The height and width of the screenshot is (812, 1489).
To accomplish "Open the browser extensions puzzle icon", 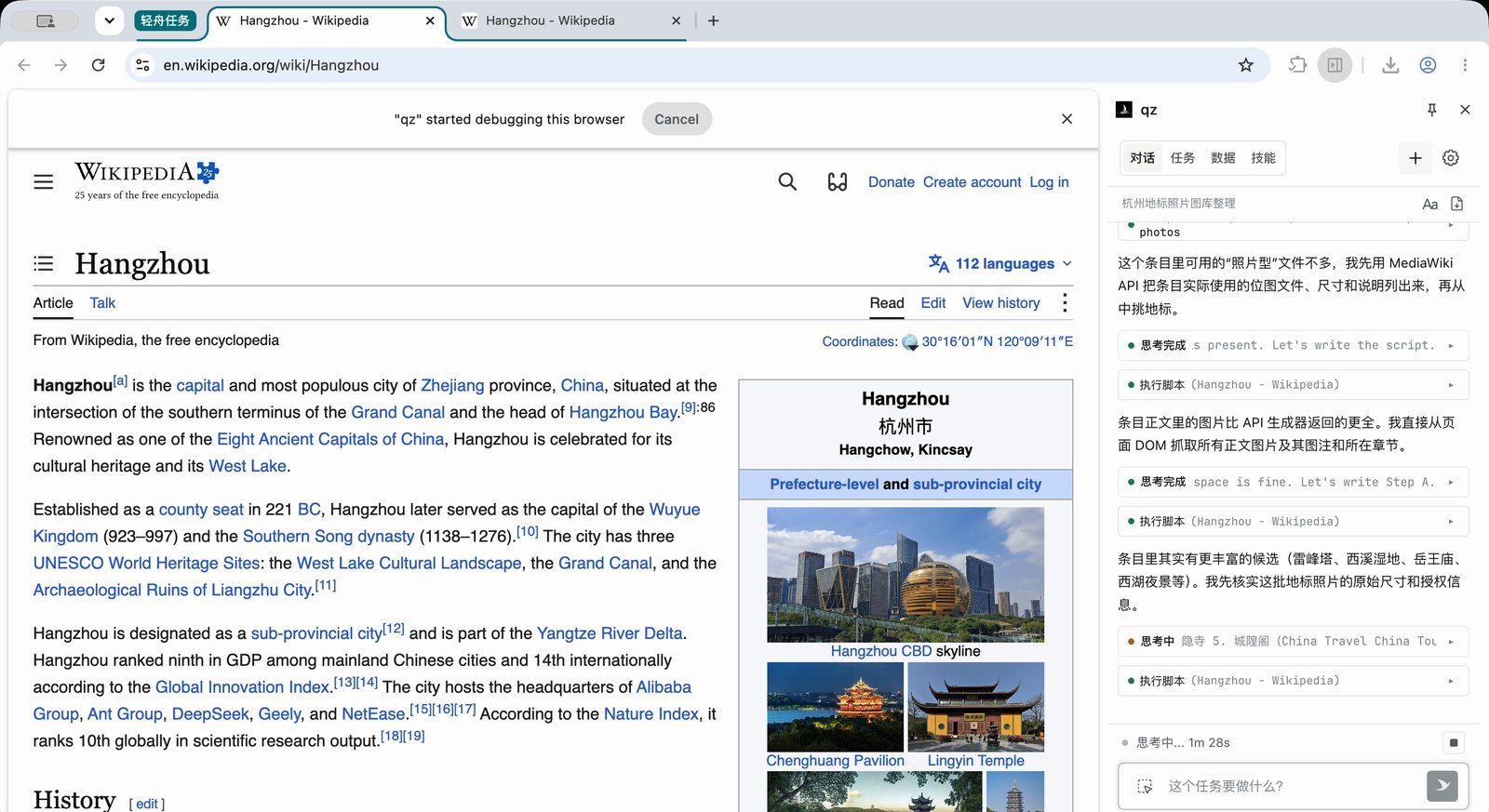I will 1297,65.
